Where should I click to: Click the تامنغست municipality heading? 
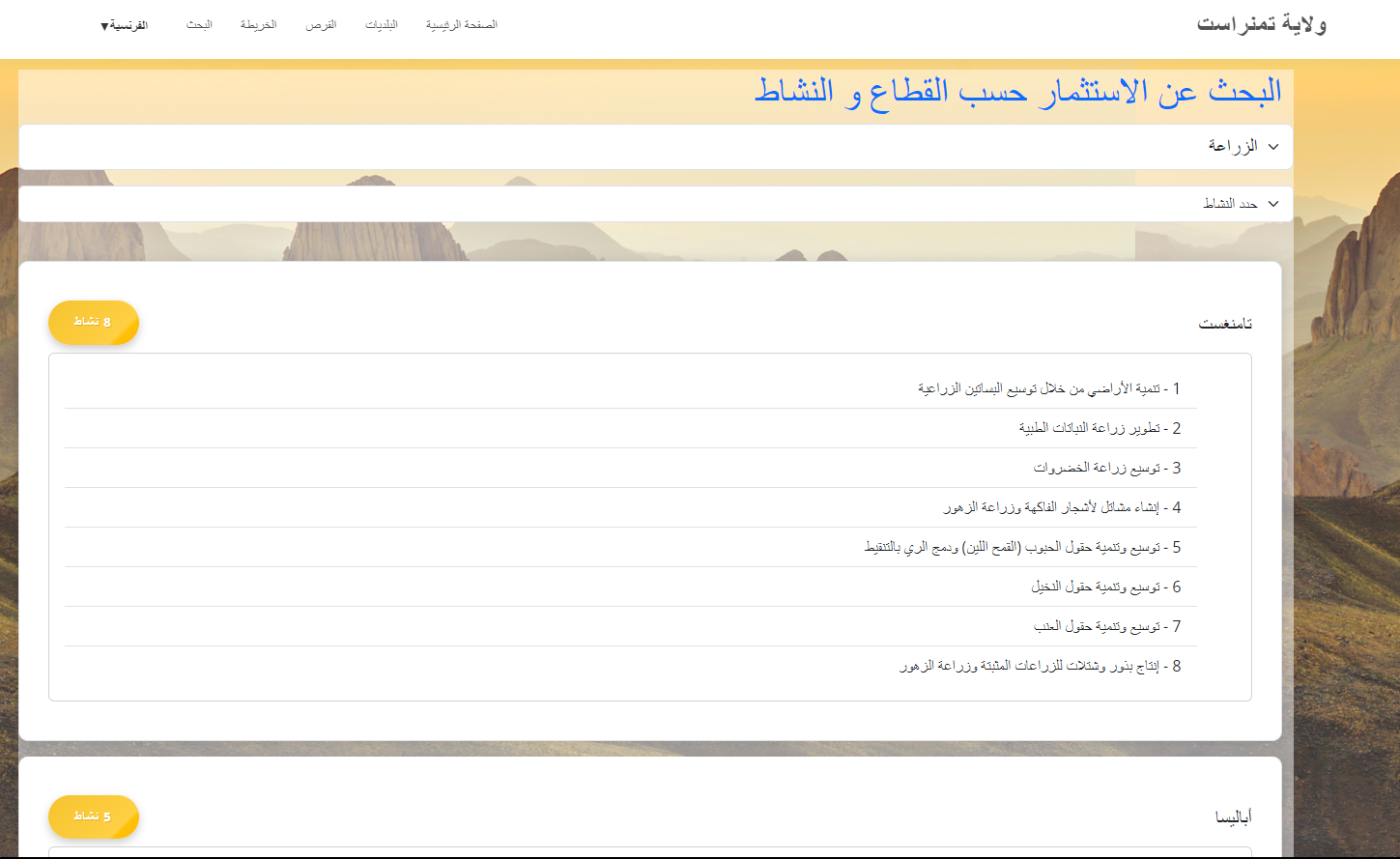coord(1225,324)
